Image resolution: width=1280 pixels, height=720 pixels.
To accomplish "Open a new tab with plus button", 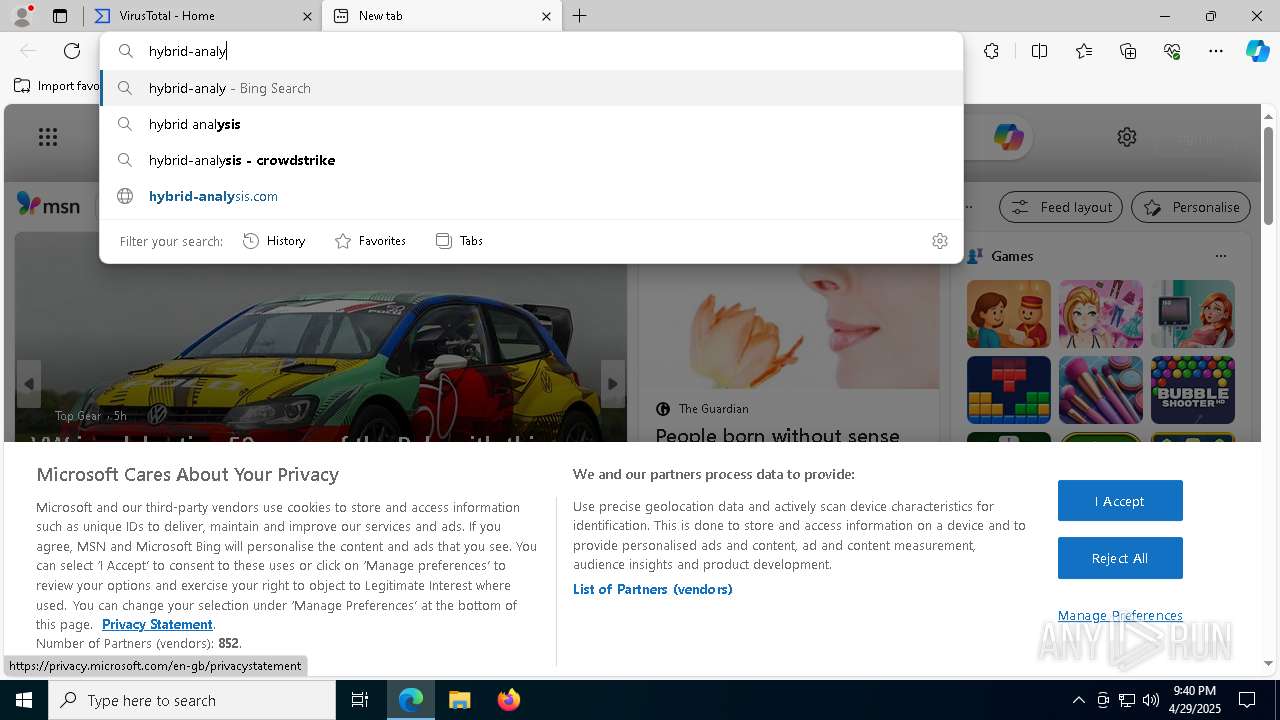I will pos(580,16).
